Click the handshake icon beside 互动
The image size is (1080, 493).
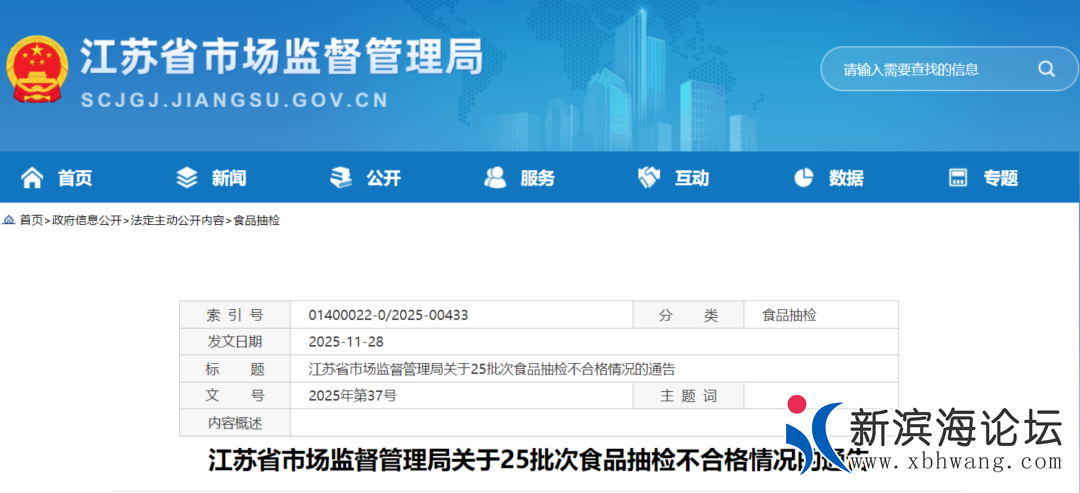[x=649, y=178]
